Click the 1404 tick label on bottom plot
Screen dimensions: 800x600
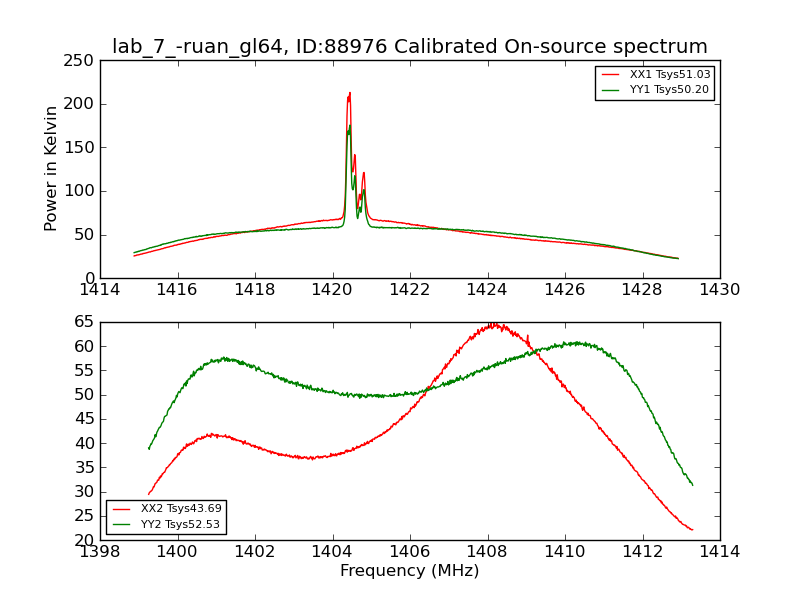coord(332,552)
